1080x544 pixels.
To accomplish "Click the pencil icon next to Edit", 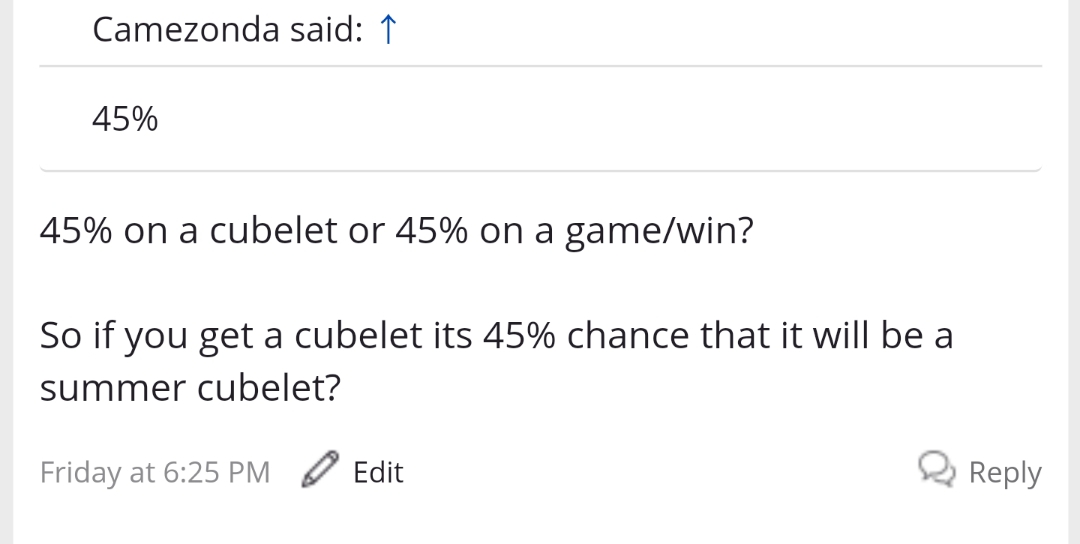I will 320,469.
